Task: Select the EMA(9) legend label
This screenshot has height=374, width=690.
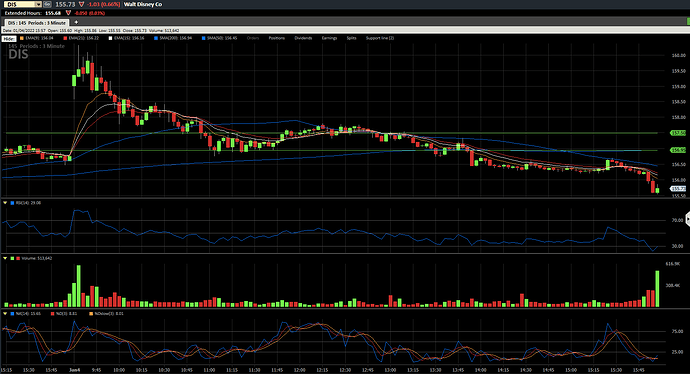Action: 39,38
